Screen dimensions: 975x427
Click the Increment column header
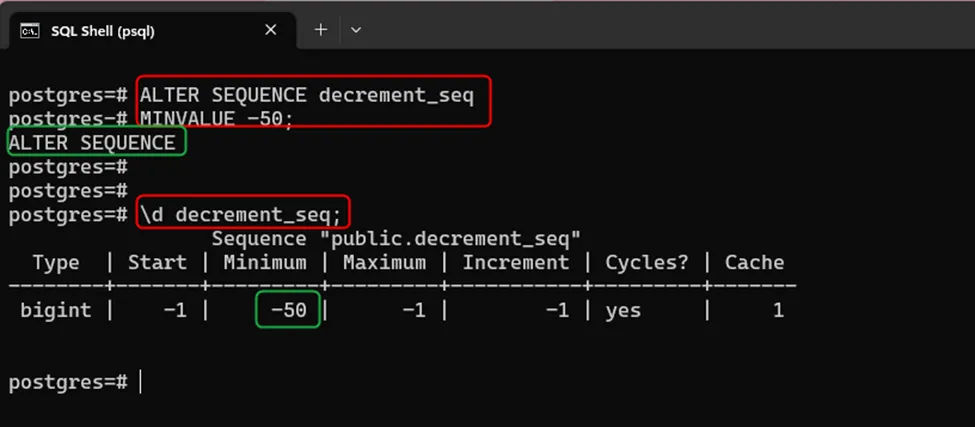click(x=515, y=263)
